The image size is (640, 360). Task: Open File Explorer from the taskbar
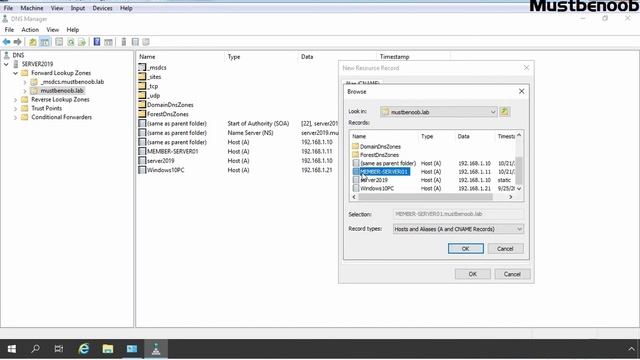click(108, 349)
